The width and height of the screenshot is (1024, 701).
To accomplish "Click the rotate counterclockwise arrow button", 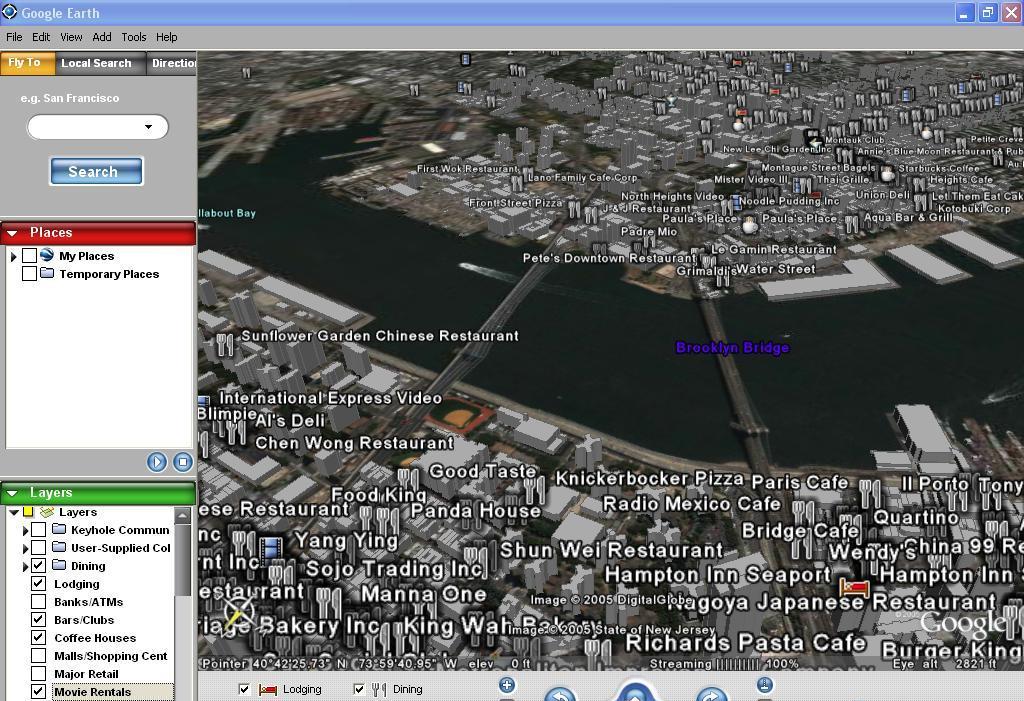I will (560, 694).
